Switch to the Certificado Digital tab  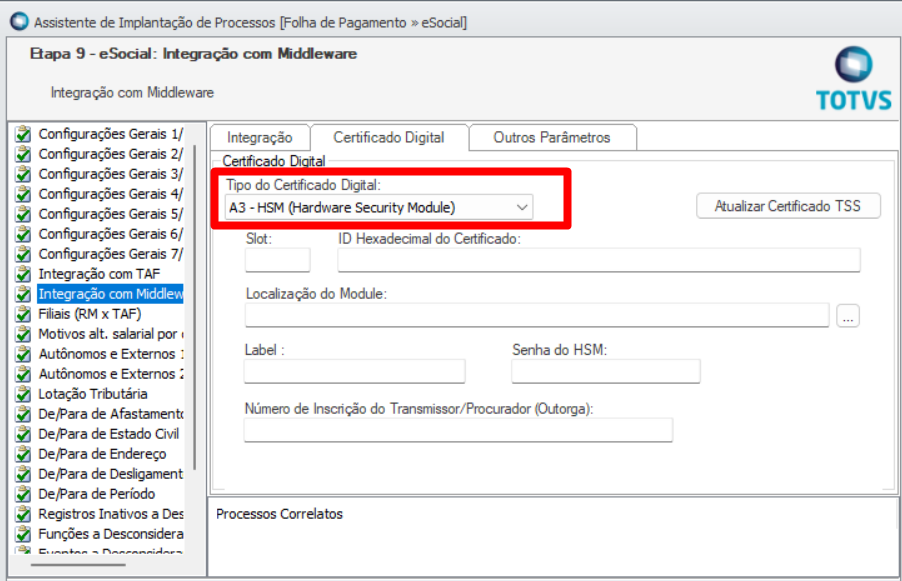[x=389, y=137]
